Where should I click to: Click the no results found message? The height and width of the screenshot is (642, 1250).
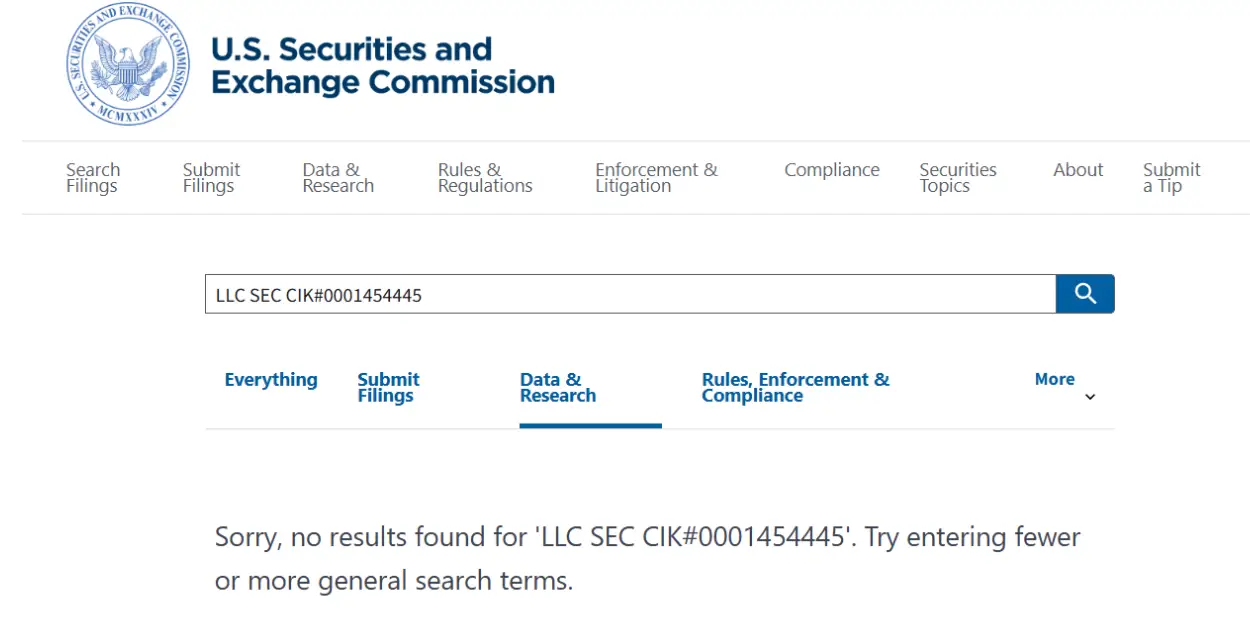click(647, 559)
